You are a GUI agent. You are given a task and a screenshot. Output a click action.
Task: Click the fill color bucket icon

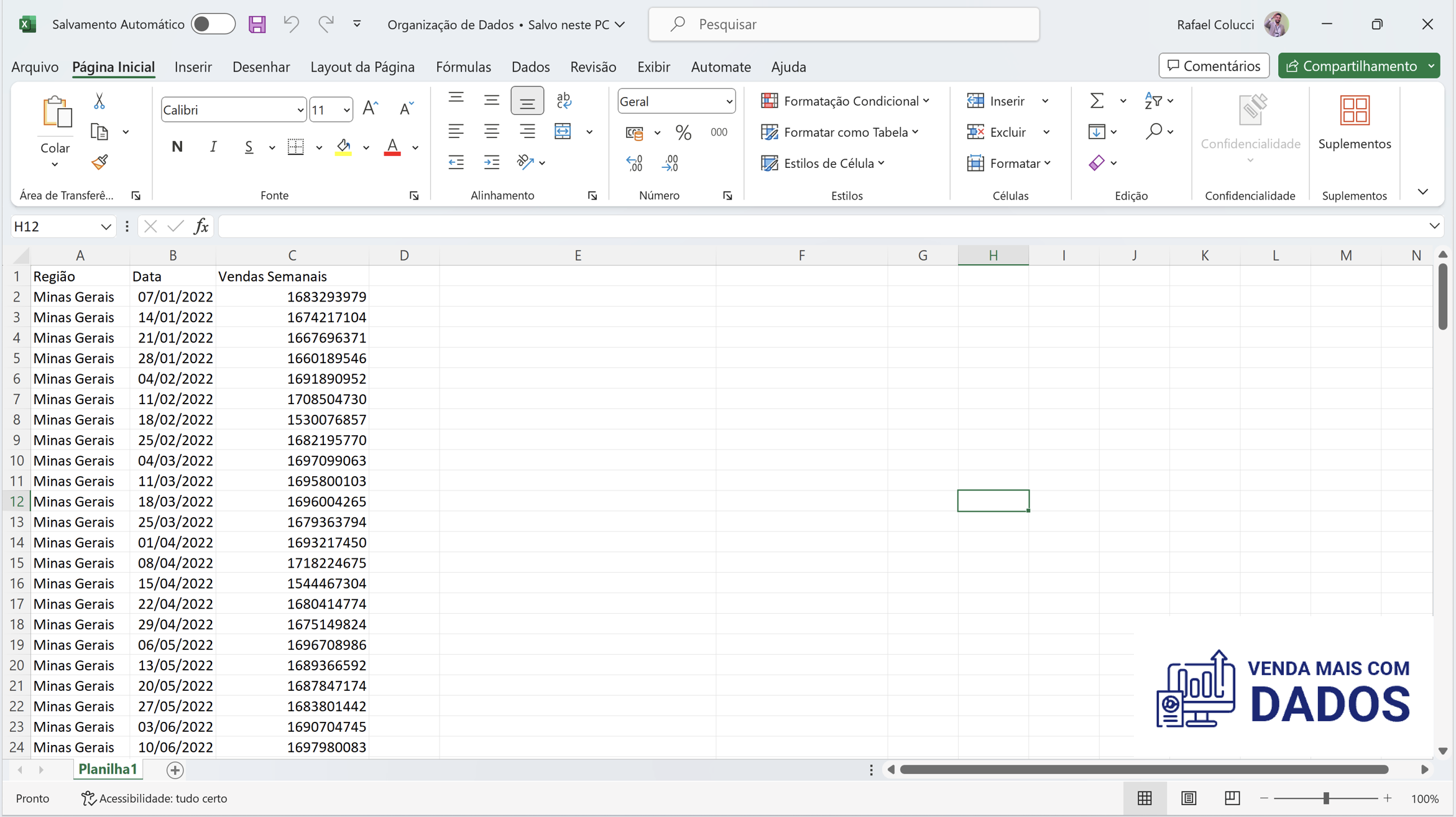coord(343,147)
